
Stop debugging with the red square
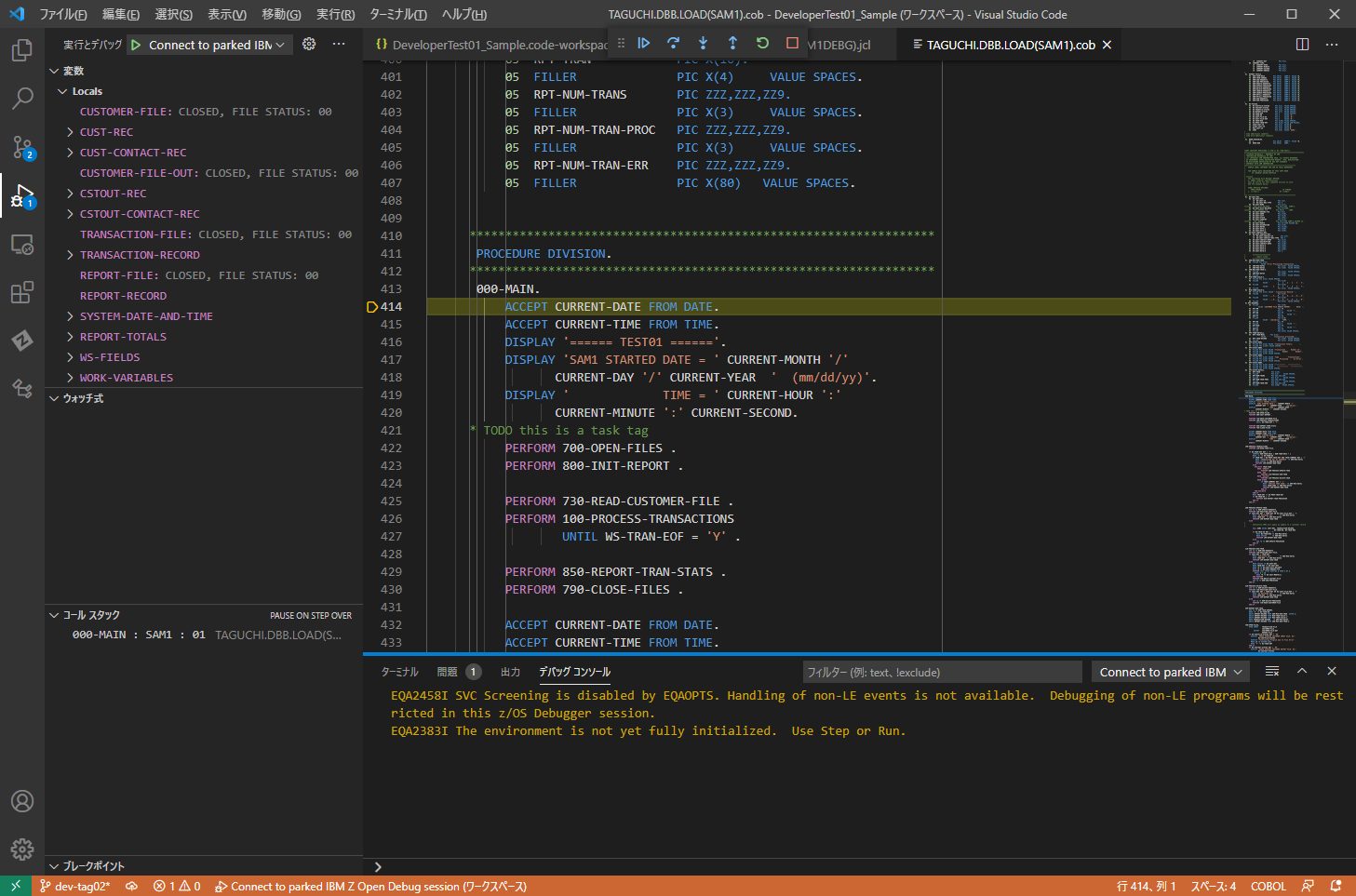coord(792,43)
